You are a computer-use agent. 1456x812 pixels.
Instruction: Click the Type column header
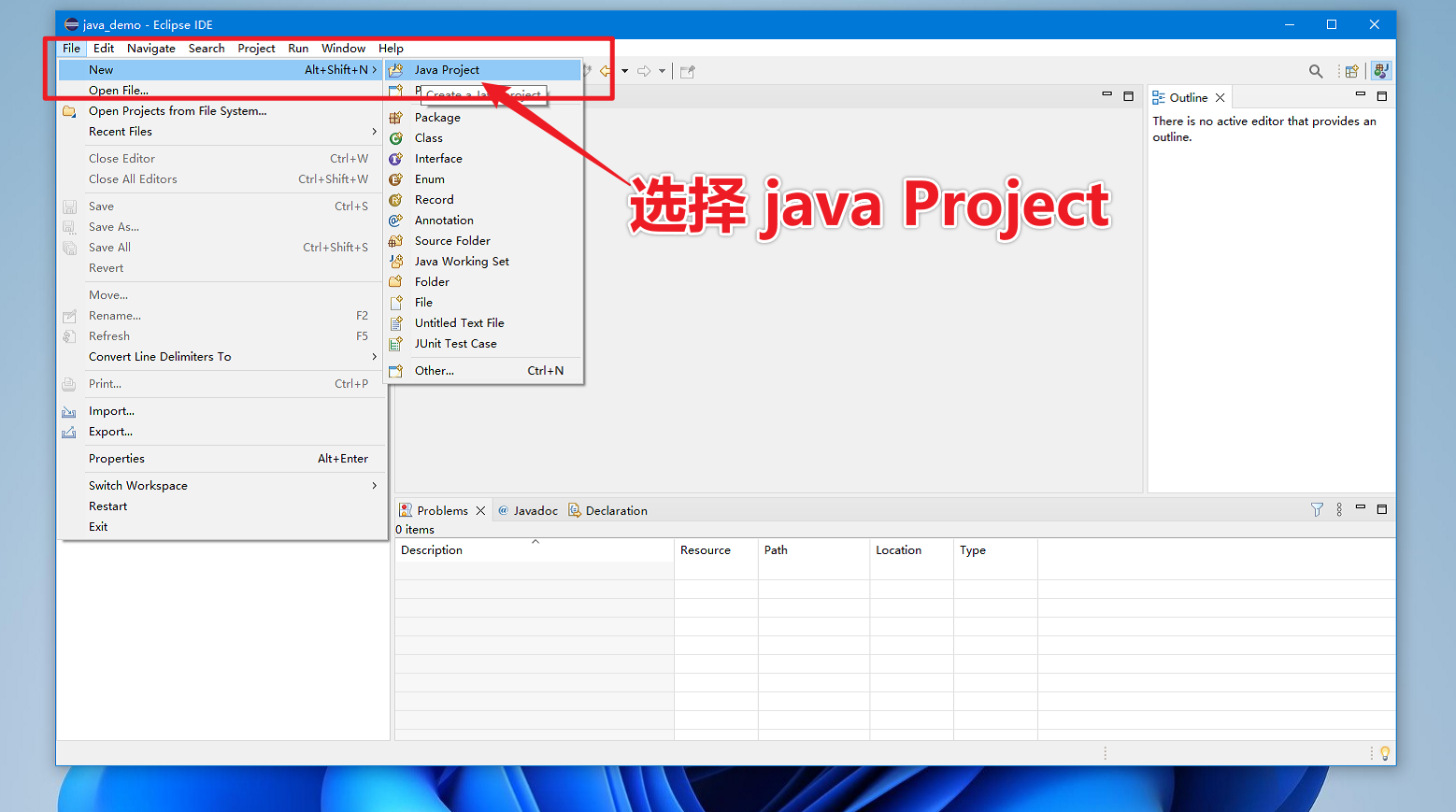(x=996, y=550)
